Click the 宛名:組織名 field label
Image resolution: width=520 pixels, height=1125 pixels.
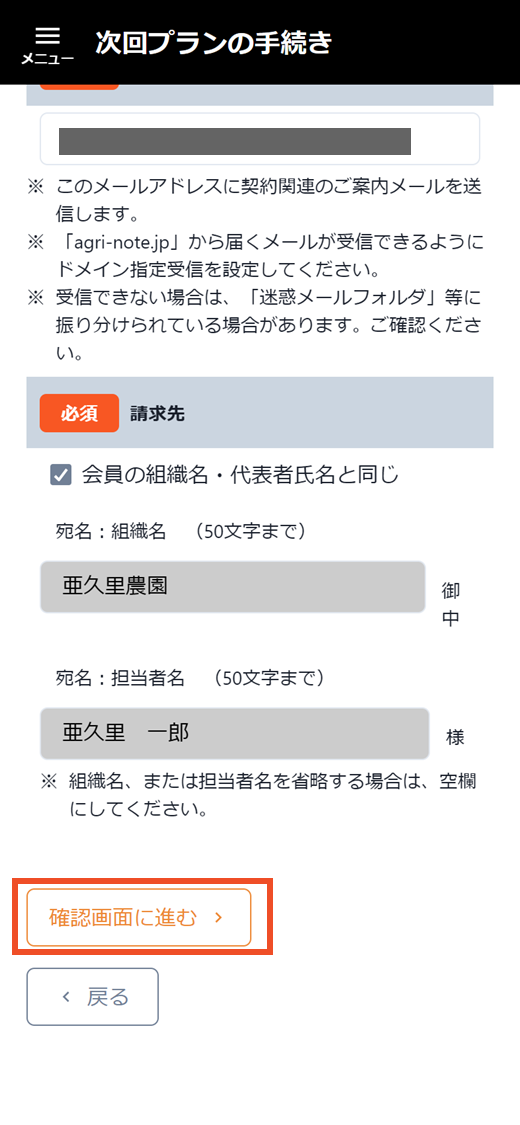(x=111, y=532)
